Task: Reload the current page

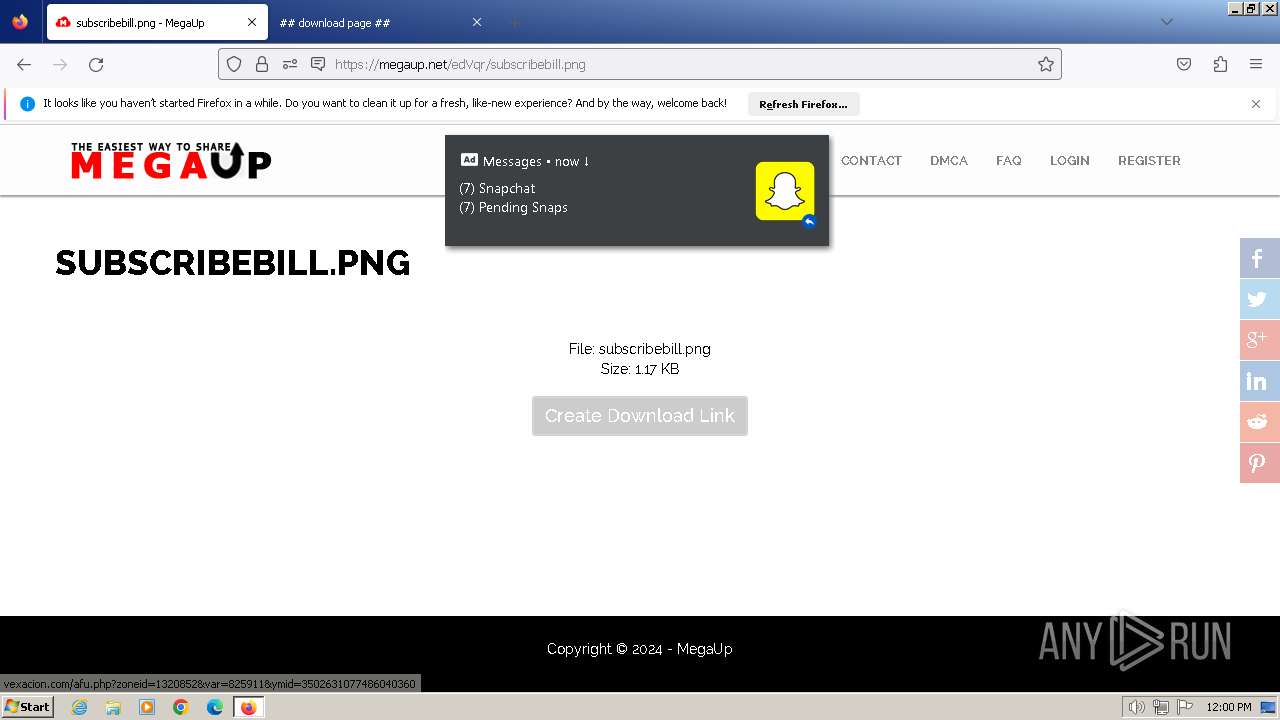Action: tap(96, 64)
